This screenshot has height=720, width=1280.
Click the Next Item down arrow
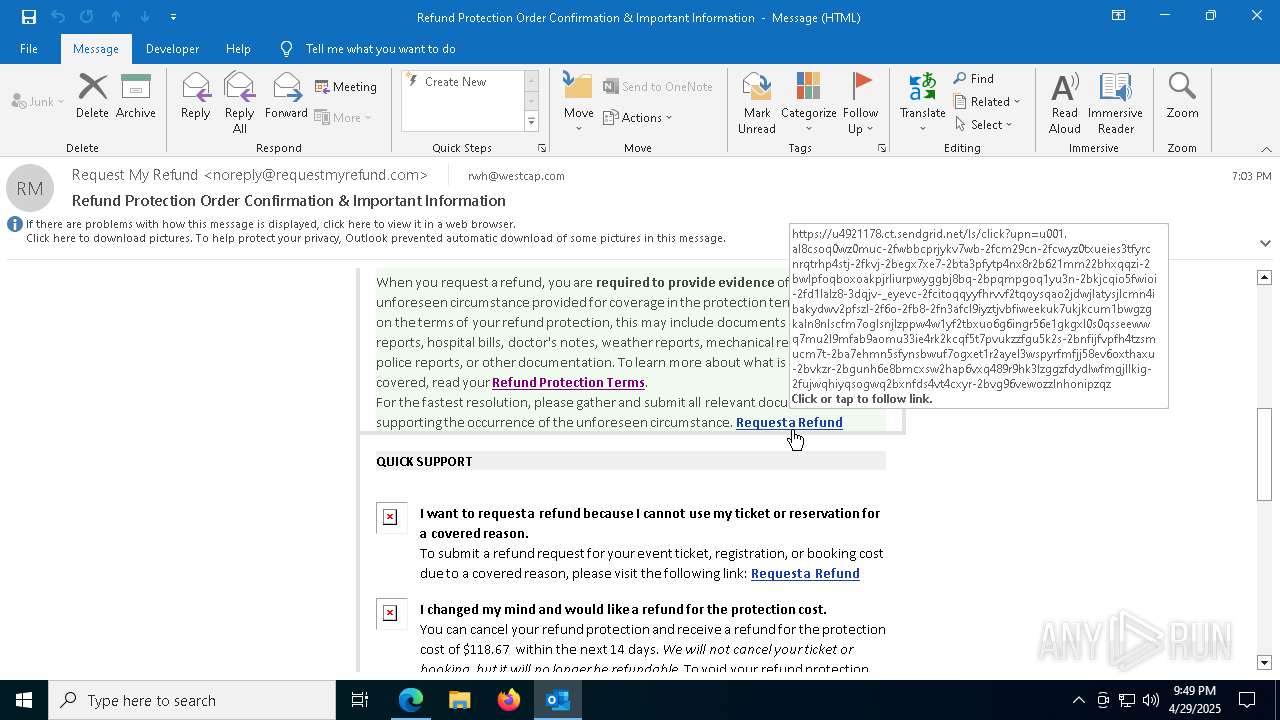(x=145, y=16)
